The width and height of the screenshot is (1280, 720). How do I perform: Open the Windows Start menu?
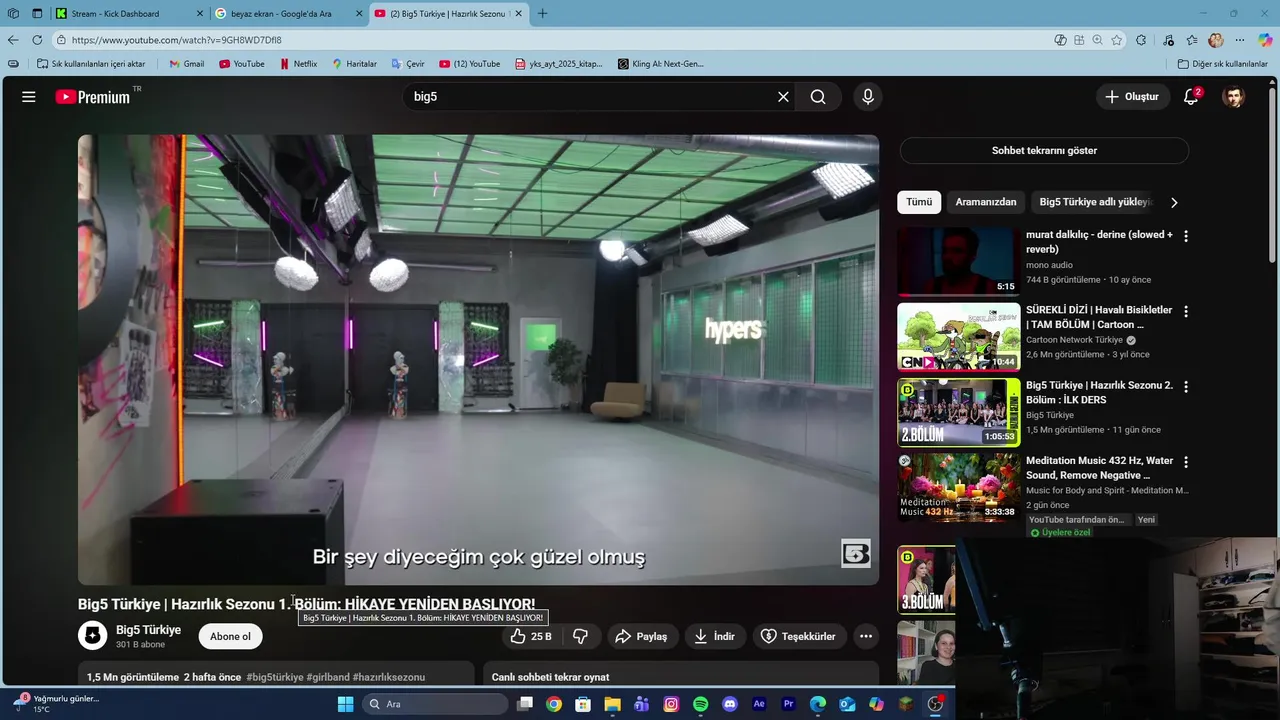(x=345, y=704)
